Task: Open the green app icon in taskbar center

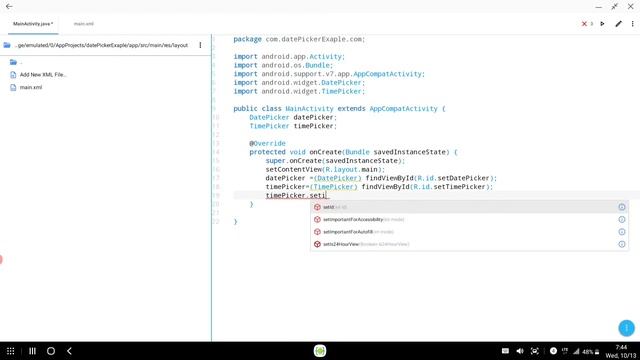Action: pos(320,351)
